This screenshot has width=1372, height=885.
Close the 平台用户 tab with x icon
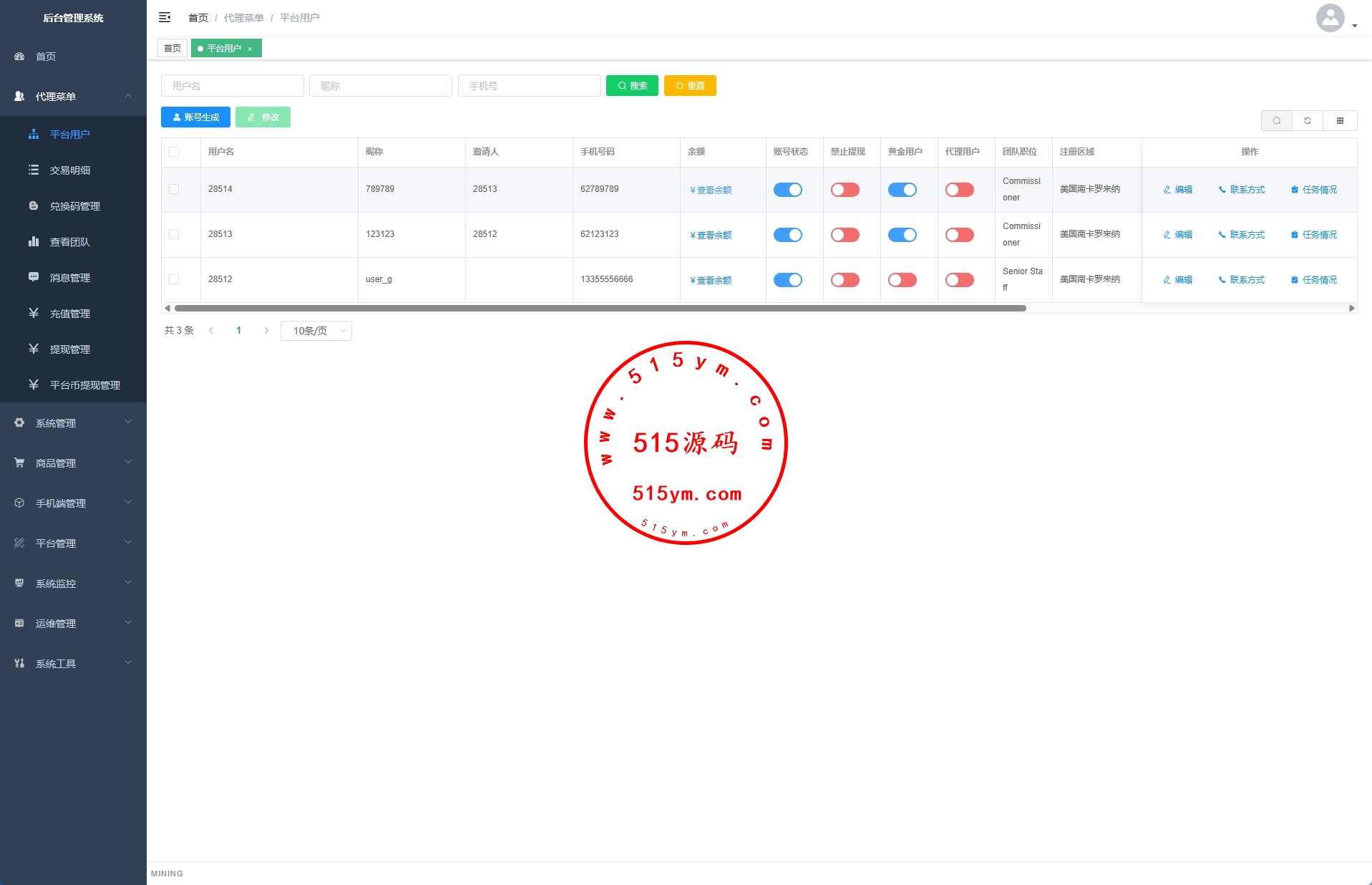(250, 49)
